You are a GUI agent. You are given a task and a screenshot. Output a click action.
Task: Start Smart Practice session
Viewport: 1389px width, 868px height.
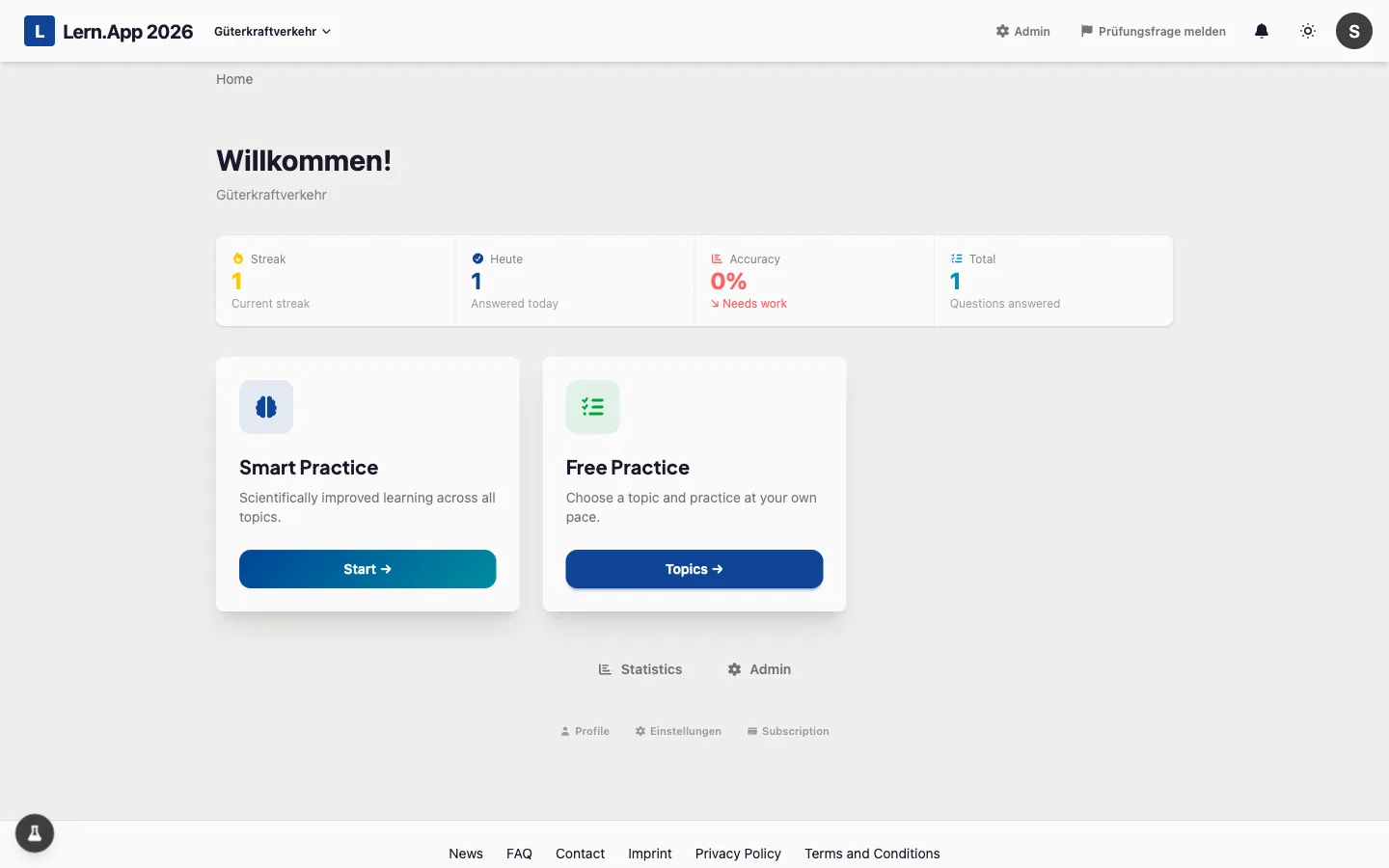[x=368, y=569]
